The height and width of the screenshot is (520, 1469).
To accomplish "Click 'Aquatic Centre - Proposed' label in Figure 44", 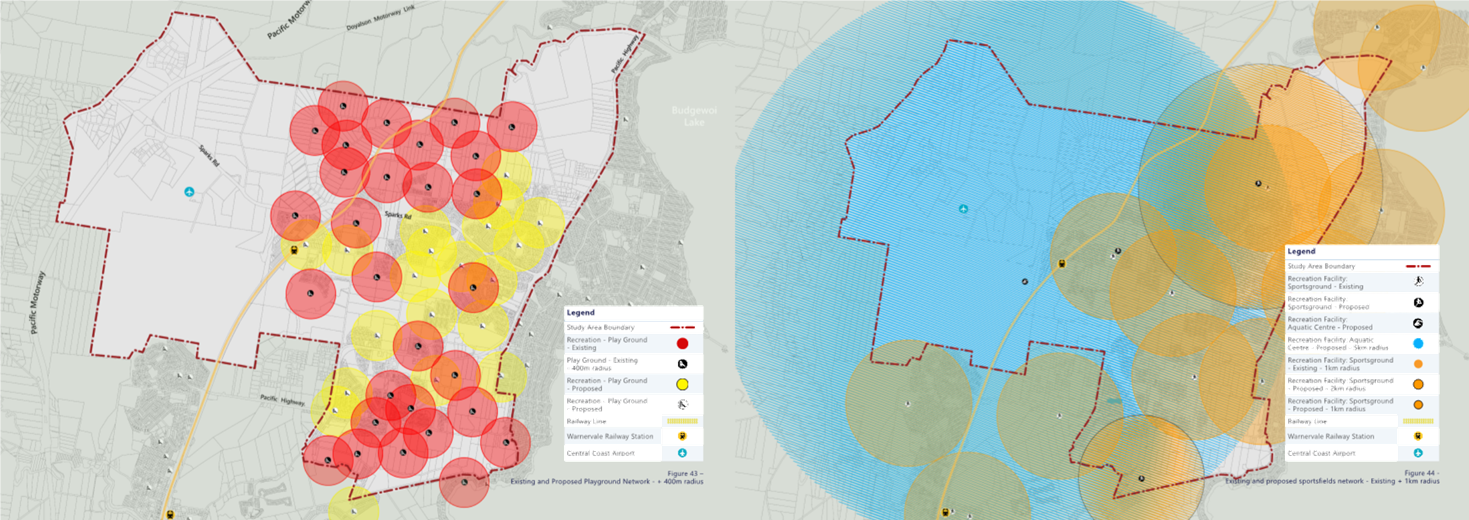I will 1330,323.
